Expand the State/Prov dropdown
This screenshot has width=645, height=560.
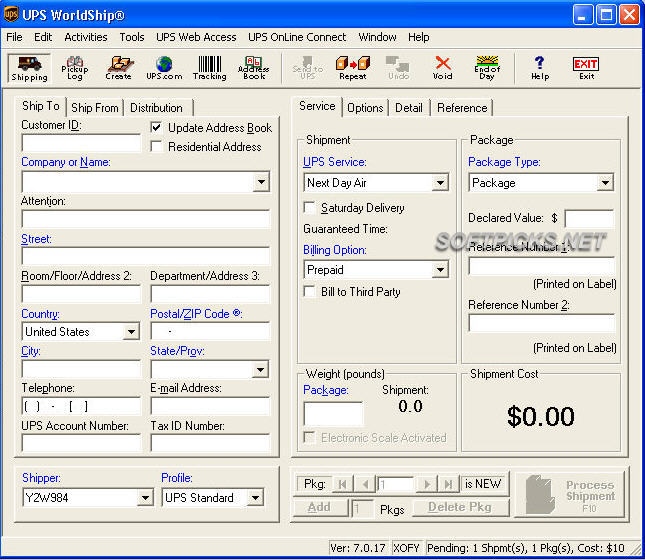[x=260, y=369]
